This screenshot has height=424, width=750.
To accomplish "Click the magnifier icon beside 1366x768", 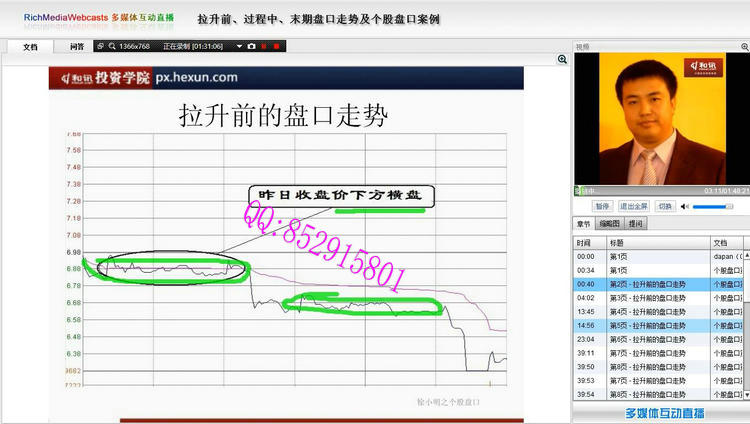I will point(112,46).
